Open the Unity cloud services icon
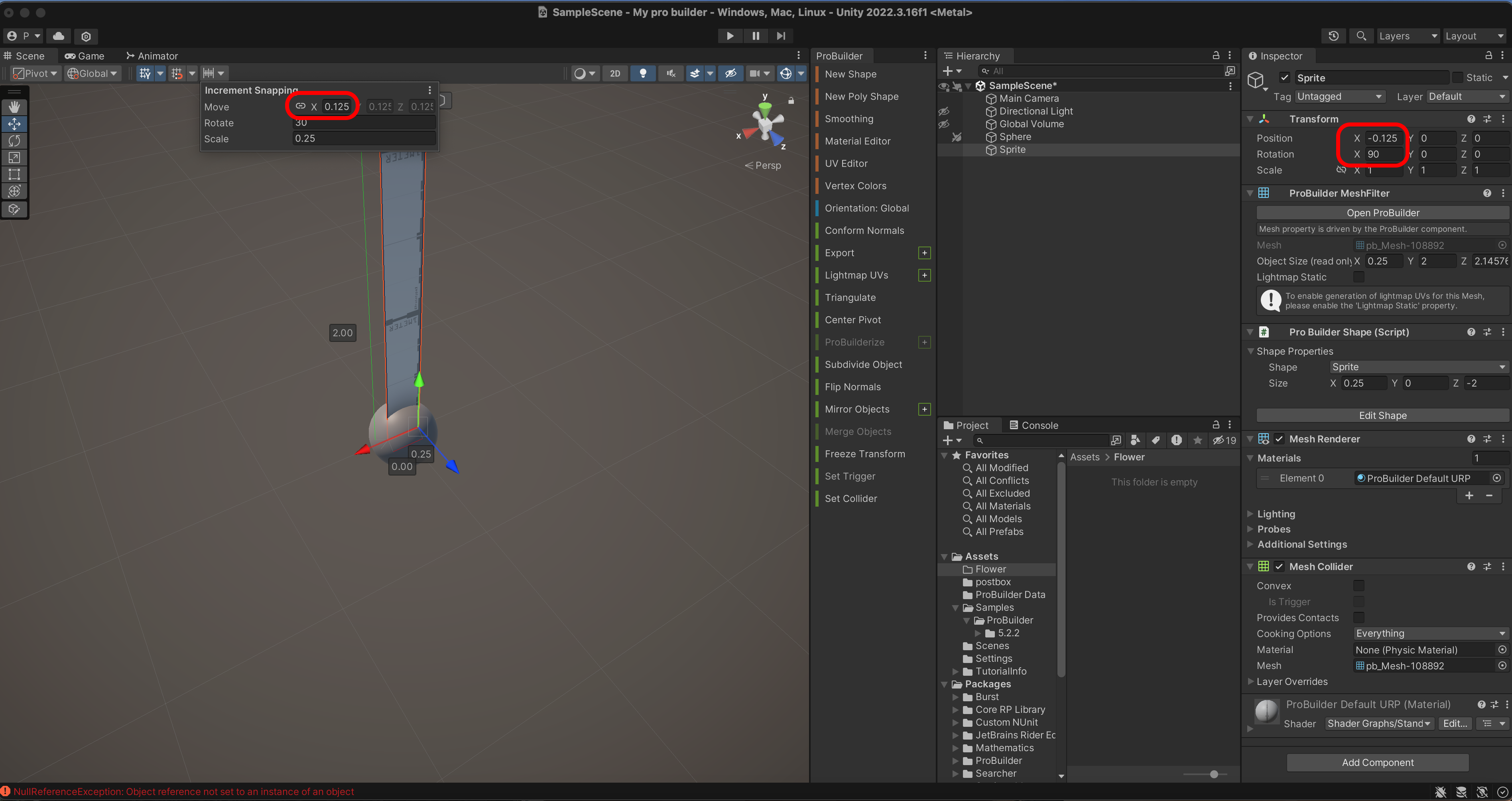The height and width of the screenshot is (801, 1512). tap(59, 36)
